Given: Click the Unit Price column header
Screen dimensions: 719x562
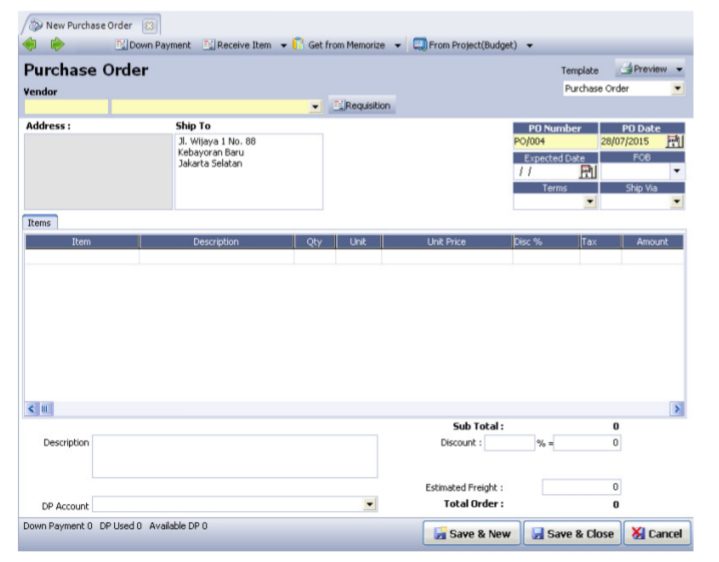Looking at the screenshot, I should pyautogui.click(x=447, y=242).
